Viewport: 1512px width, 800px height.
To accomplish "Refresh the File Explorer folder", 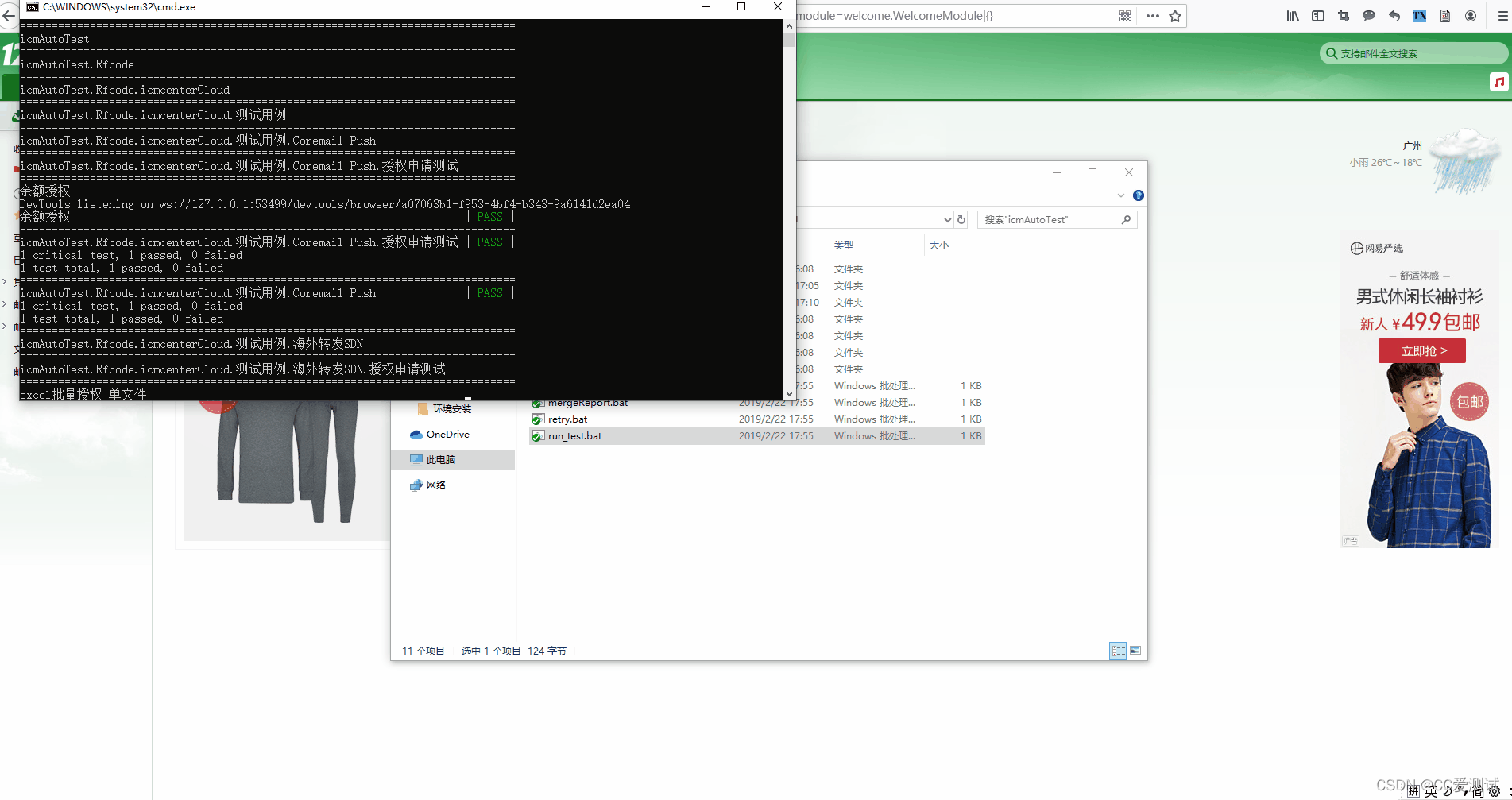I will 961,220.
